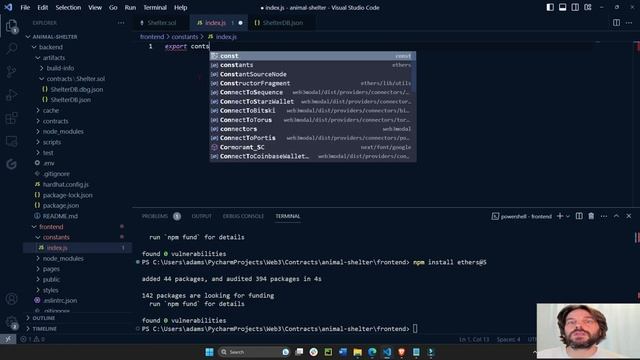Screen dimensions: 640x360
Task: Toggle Primary Side Bar visibility in title bar
Action: (x=550, y=7)
